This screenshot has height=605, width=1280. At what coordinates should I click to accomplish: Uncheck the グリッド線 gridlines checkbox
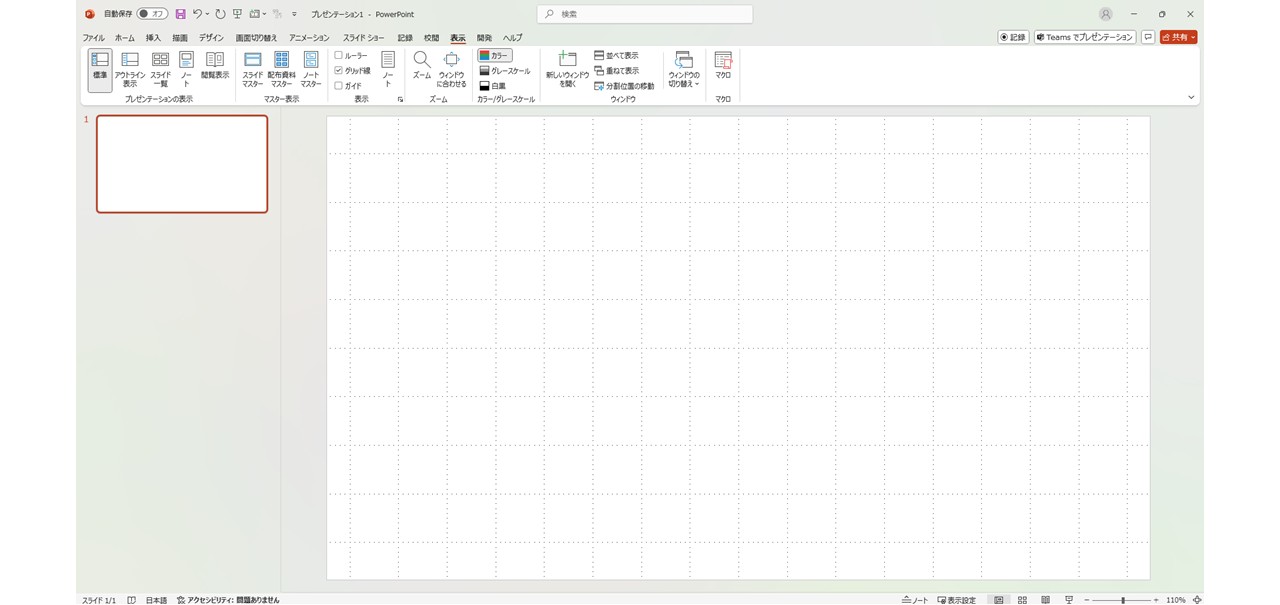(x=339, y=71)
